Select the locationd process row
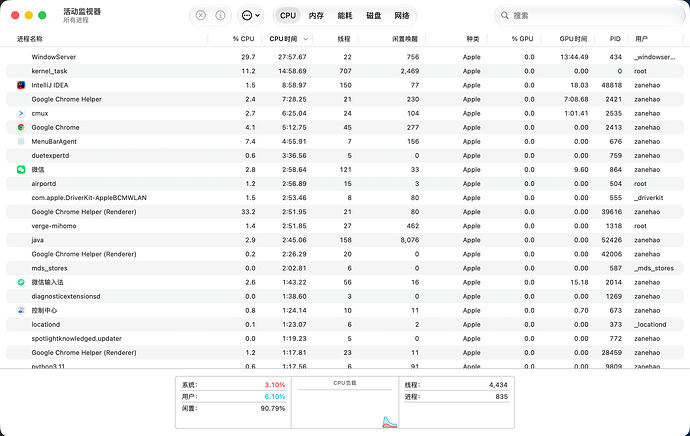 point(345,324)
